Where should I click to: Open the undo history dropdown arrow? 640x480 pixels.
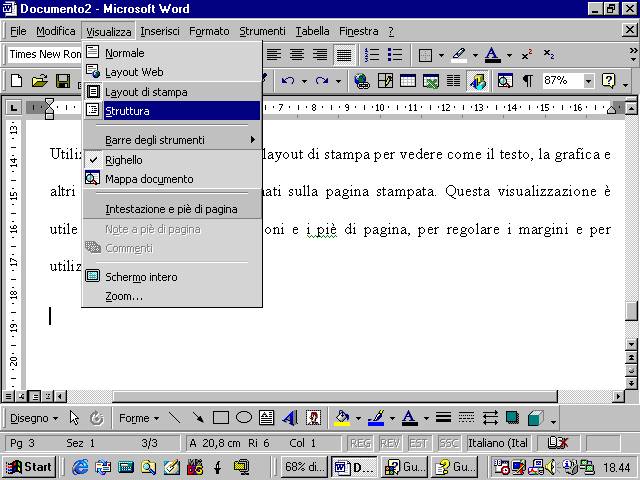tap(304, 81)
